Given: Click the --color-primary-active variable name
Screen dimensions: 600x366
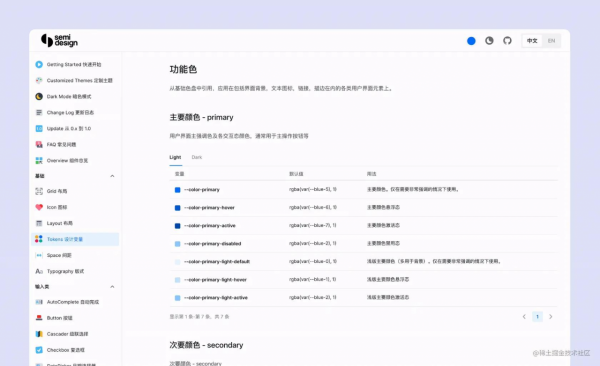Looking at the screenshot, I should (210, 225).
